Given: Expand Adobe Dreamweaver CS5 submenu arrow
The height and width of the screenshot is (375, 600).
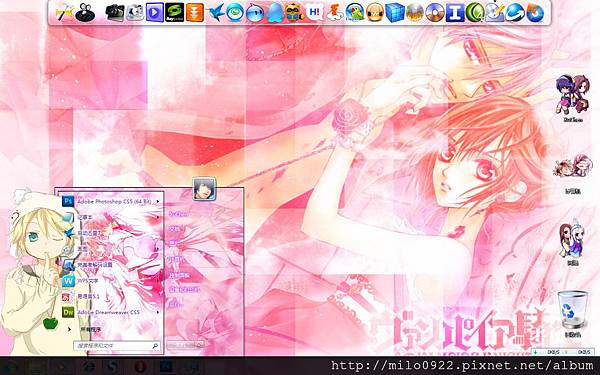Looking at the screenshot, I should [x=158, y=312].
